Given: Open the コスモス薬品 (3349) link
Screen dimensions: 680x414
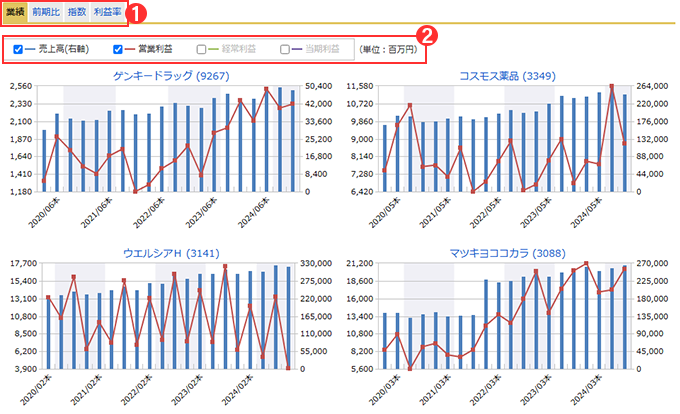Looking at the screenshot, I should coord(507,76).
